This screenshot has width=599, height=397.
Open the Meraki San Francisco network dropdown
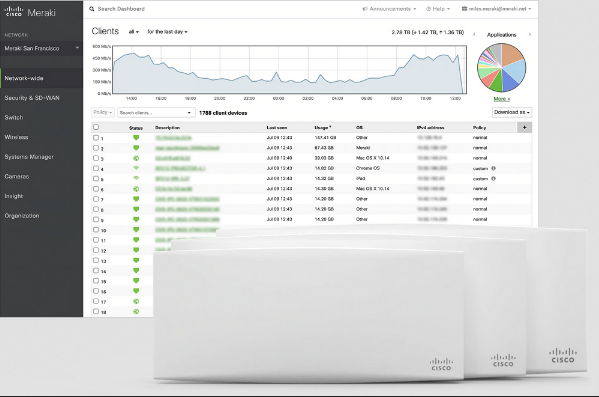click(41, 49)
